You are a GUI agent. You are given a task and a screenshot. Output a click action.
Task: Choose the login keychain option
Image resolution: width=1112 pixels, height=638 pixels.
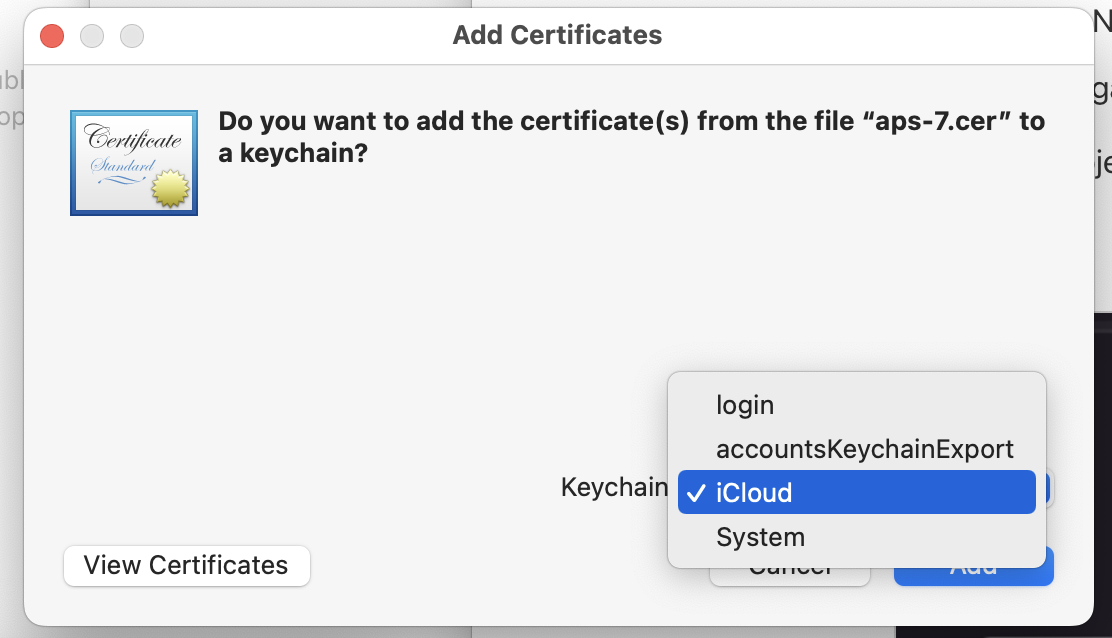tap(745, 405)
